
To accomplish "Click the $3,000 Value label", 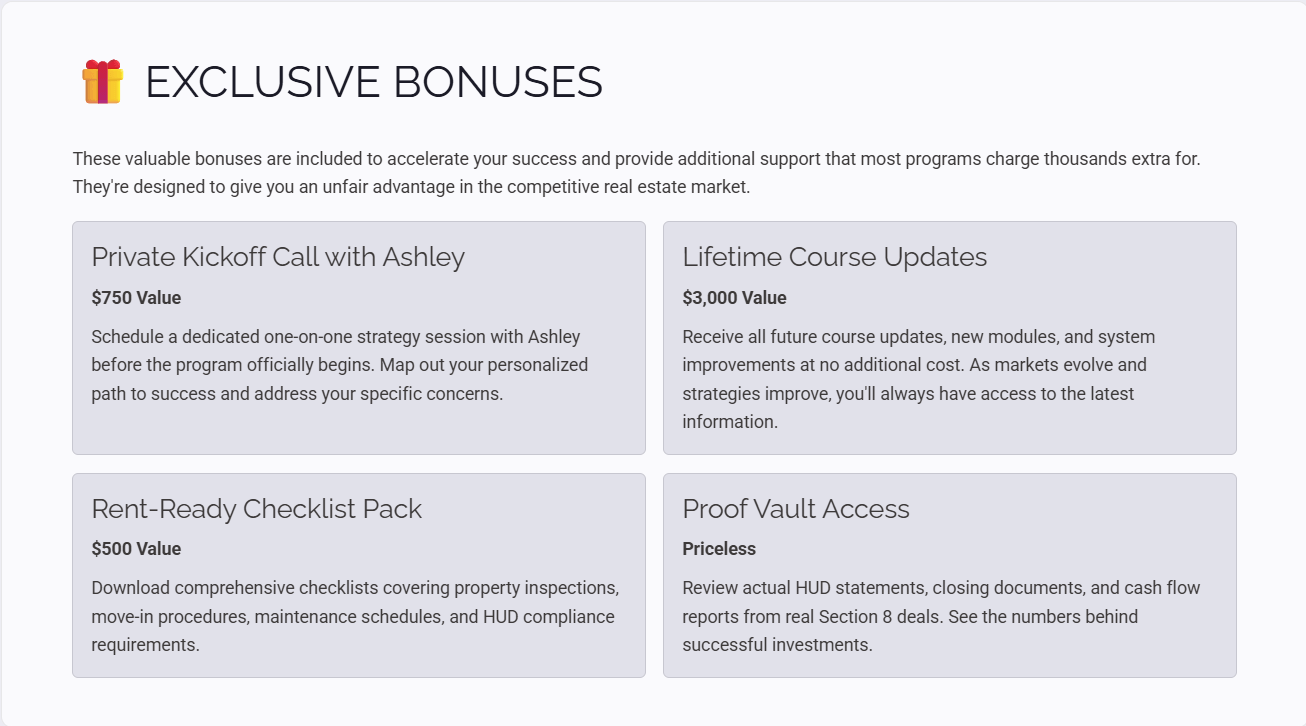I will coord(734,298).
